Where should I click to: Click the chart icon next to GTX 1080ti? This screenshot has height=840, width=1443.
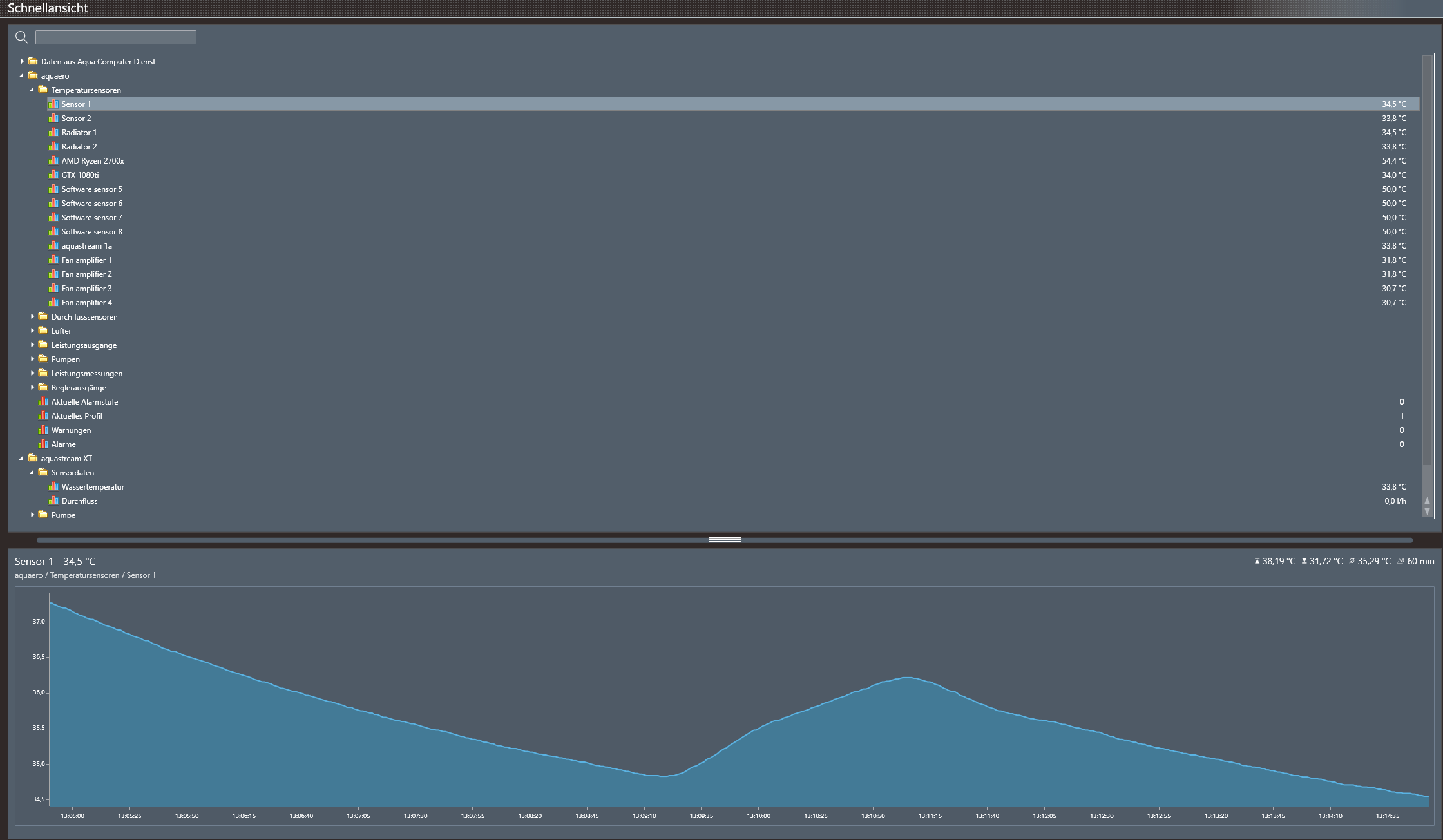click(x=53, y=175)
